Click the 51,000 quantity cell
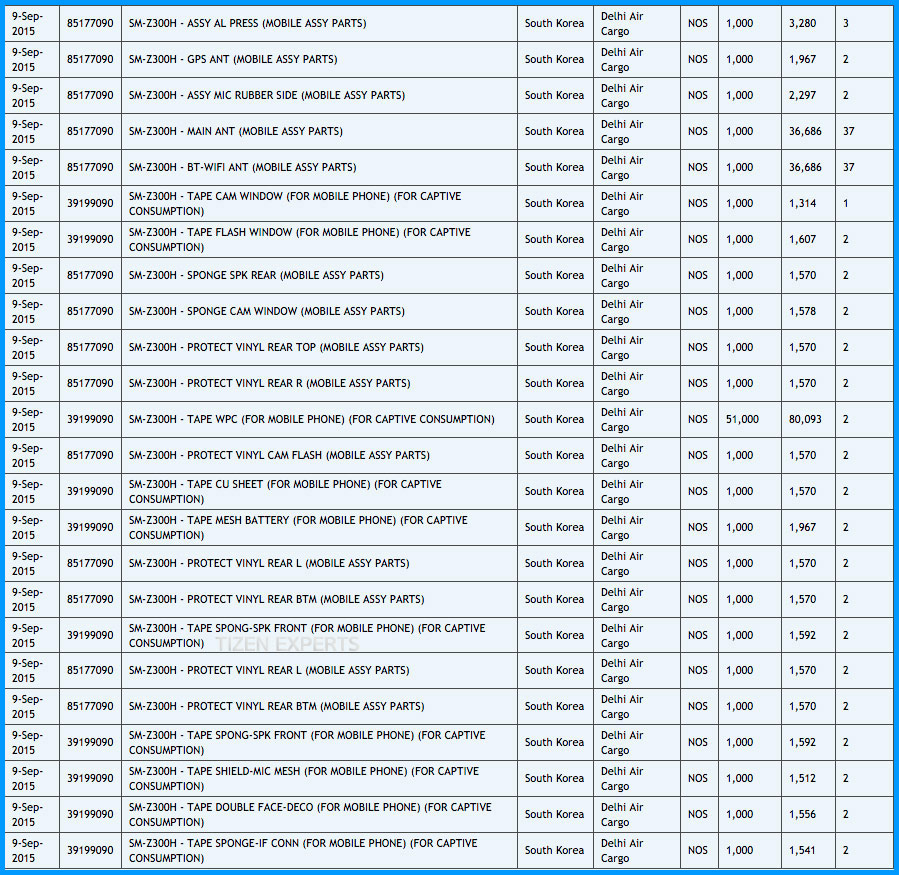Viewport: 899px width, 875px height. click(x=742, y=419)
